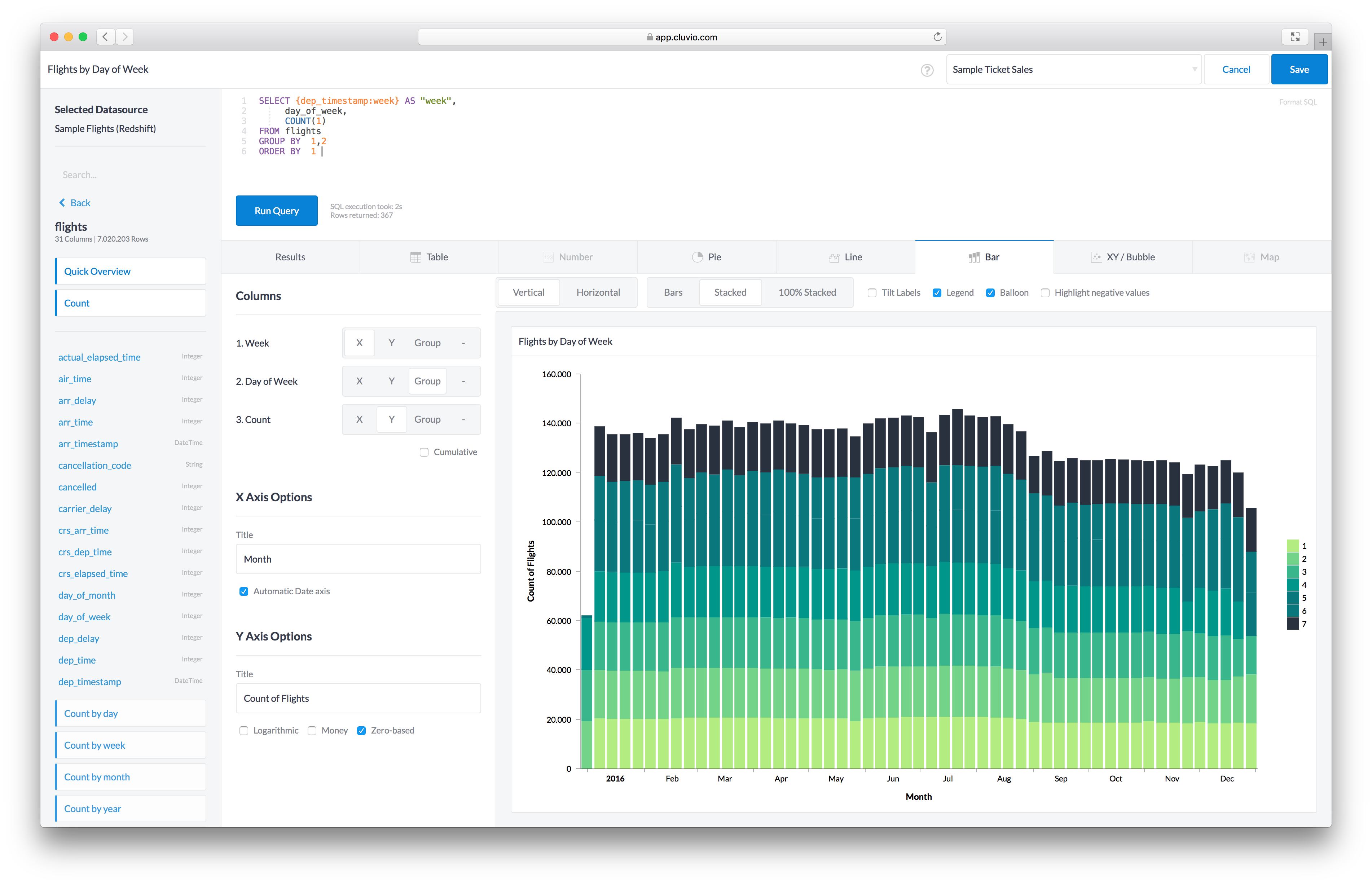The image size is (1372, 885).
Task: Click the X Axis Title input field
Action: click(358, 559)
